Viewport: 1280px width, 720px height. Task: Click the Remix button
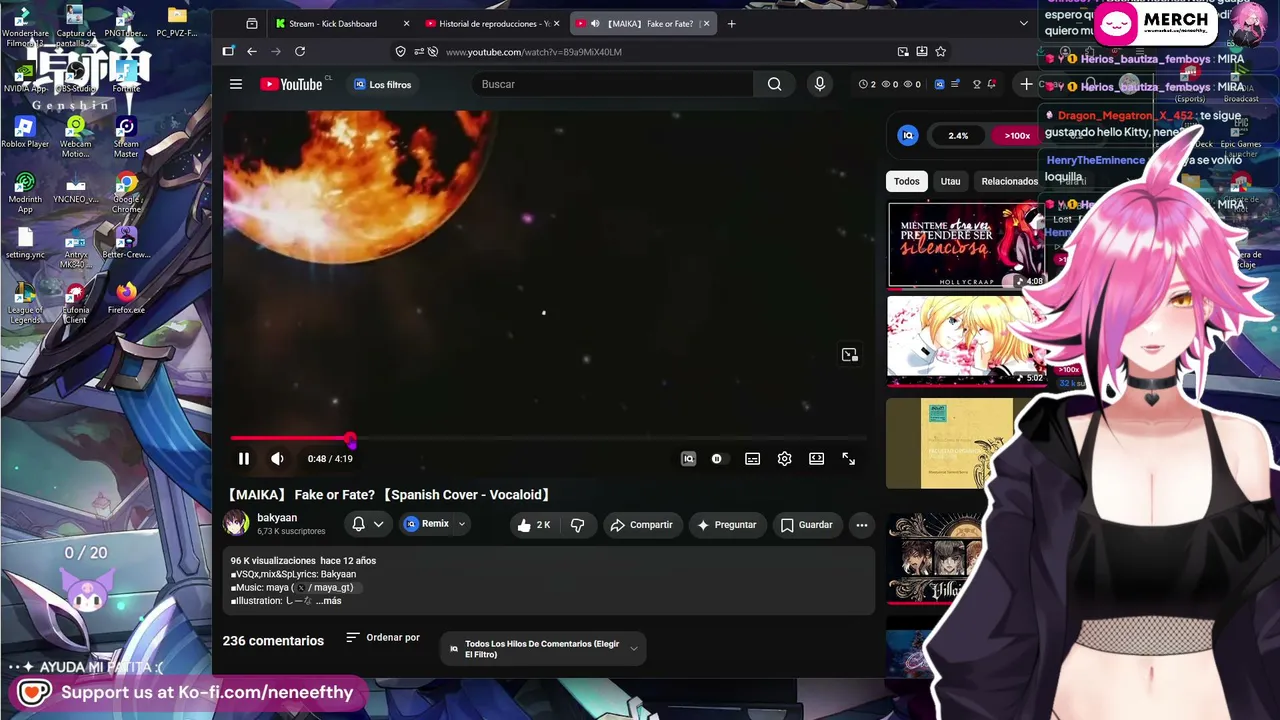tap(427, 524)
